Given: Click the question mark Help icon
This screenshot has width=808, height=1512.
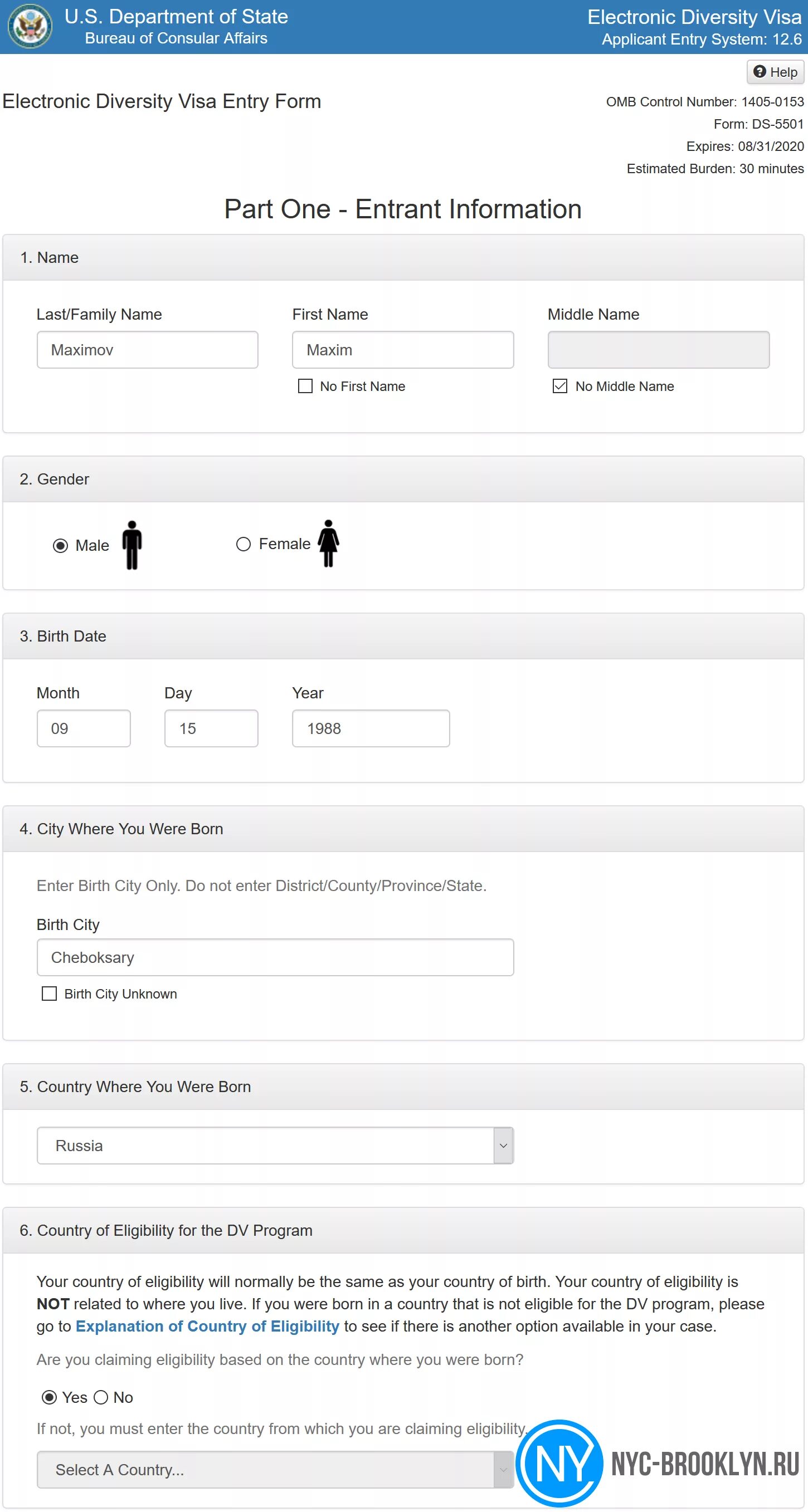Looking at the screenshot, I should (760, 72).
